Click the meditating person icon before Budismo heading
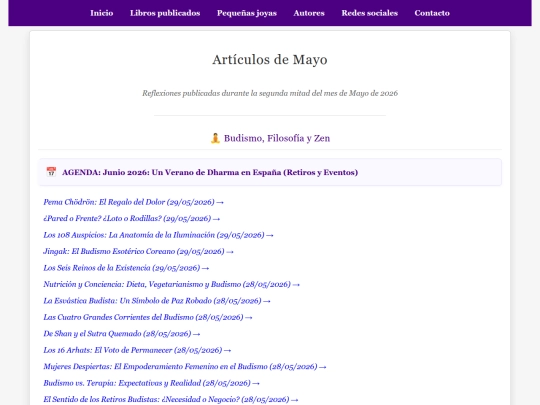 coord(215,138)
